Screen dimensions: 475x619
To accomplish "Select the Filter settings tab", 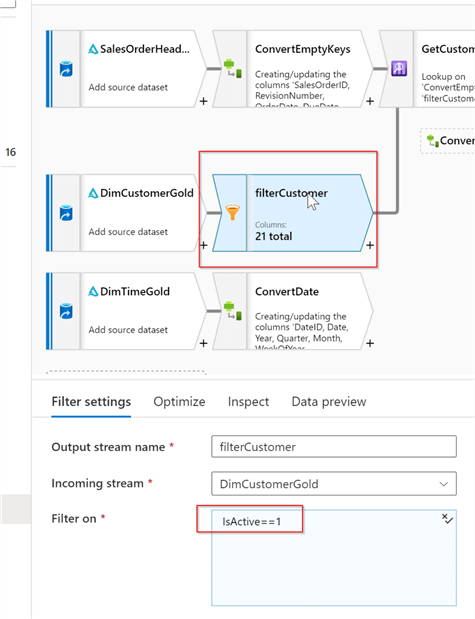I will (x=91, y=401).
